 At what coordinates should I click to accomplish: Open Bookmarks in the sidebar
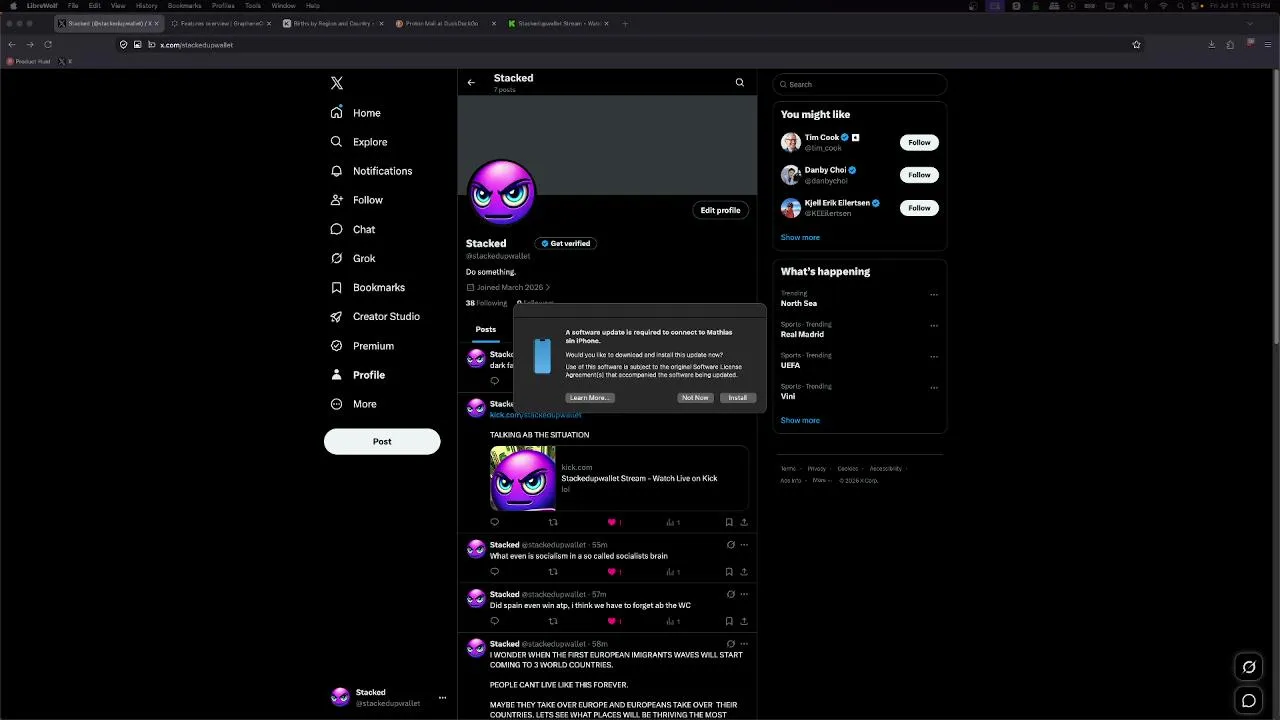pos(368,287)
